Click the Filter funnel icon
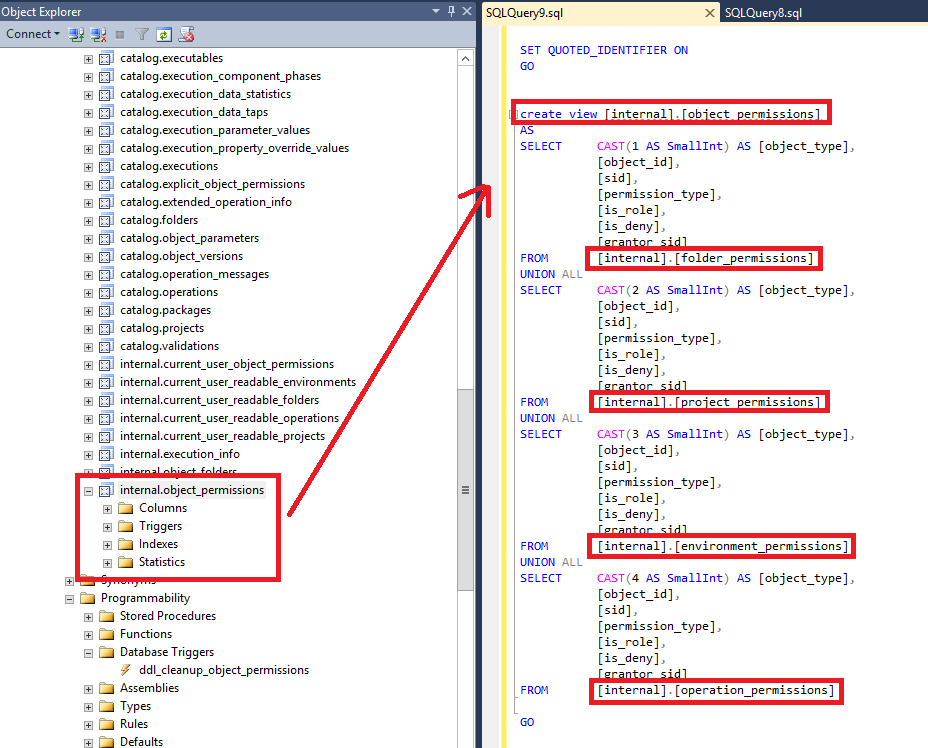928x748 pixels. 142,34
